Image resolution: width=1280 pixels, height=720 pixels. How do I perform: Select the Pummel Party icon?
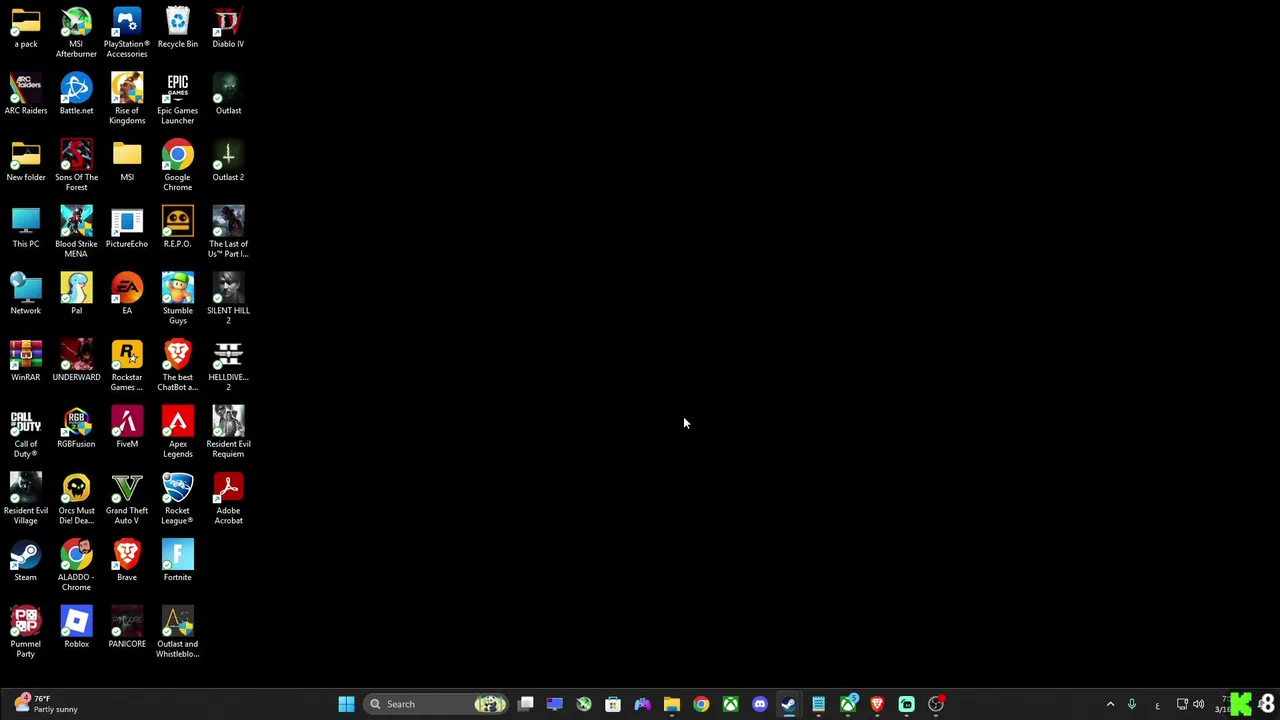pyautogui.click(x=26, y=633)
